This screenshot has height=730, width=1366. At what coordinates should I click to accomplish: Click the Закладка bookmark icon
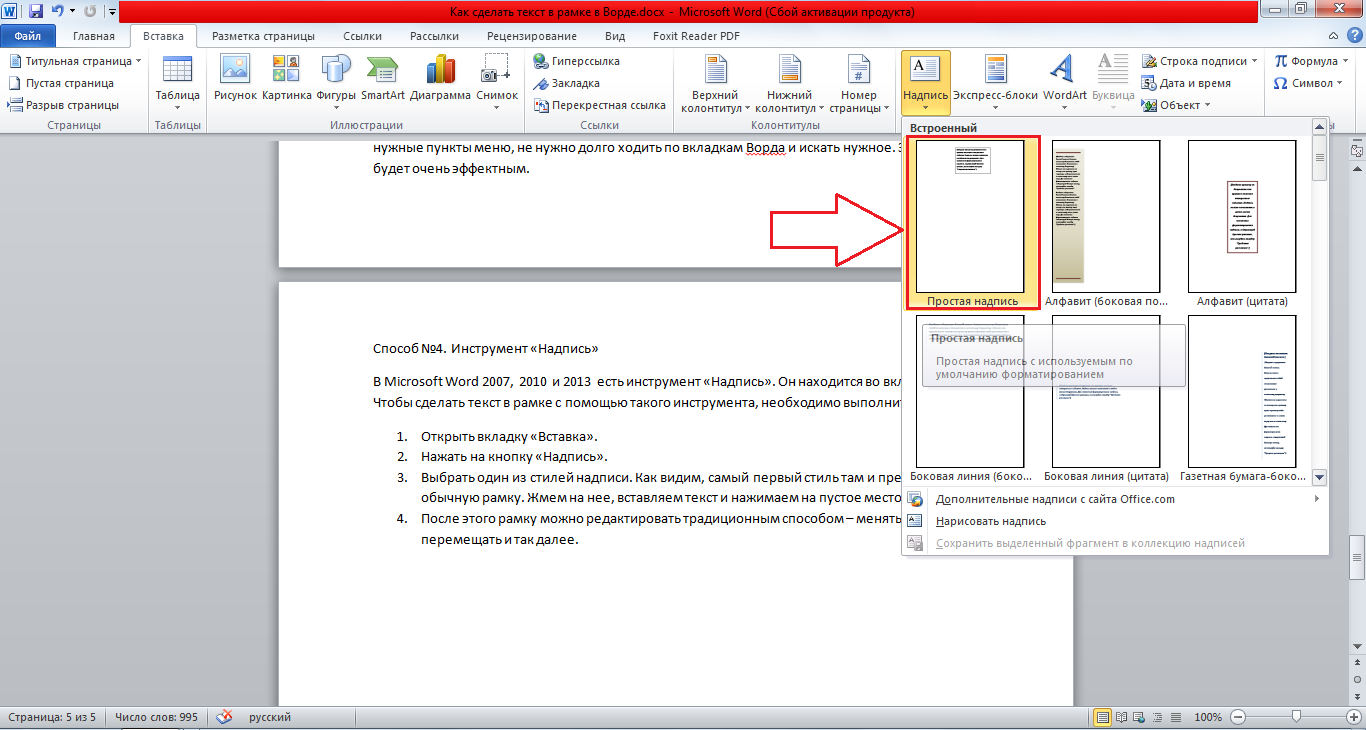tap(567, 83)
